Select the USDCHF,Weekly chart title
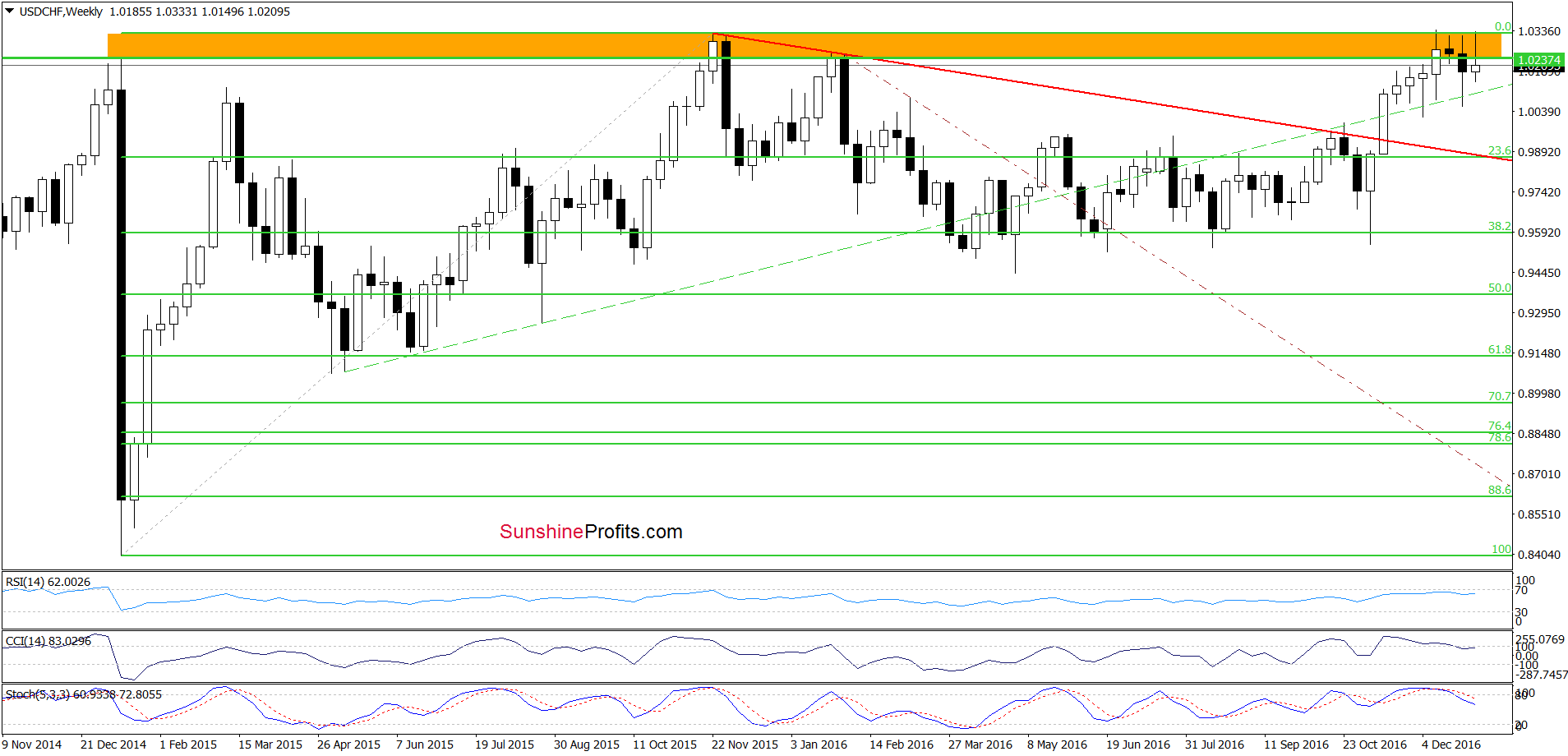1568x756 pixels. [x=62, y=12]
